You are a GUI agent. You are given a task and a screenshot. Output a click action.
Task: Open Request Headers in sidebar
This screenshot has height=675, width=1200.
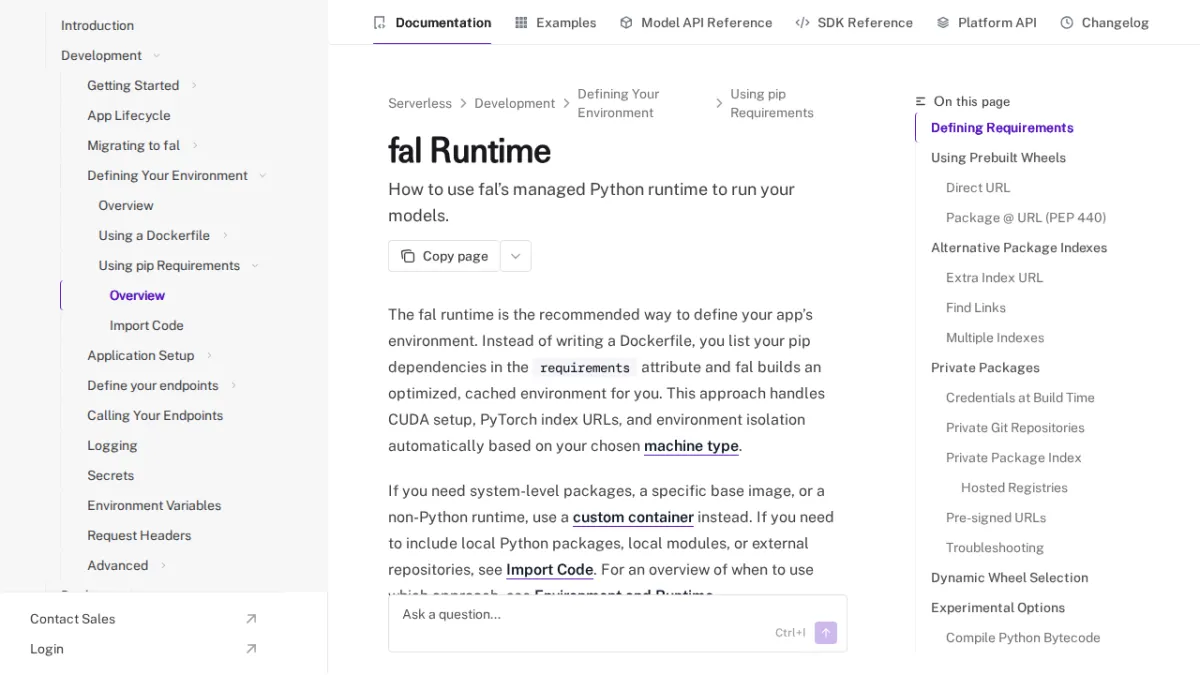[x=139, y=536]
